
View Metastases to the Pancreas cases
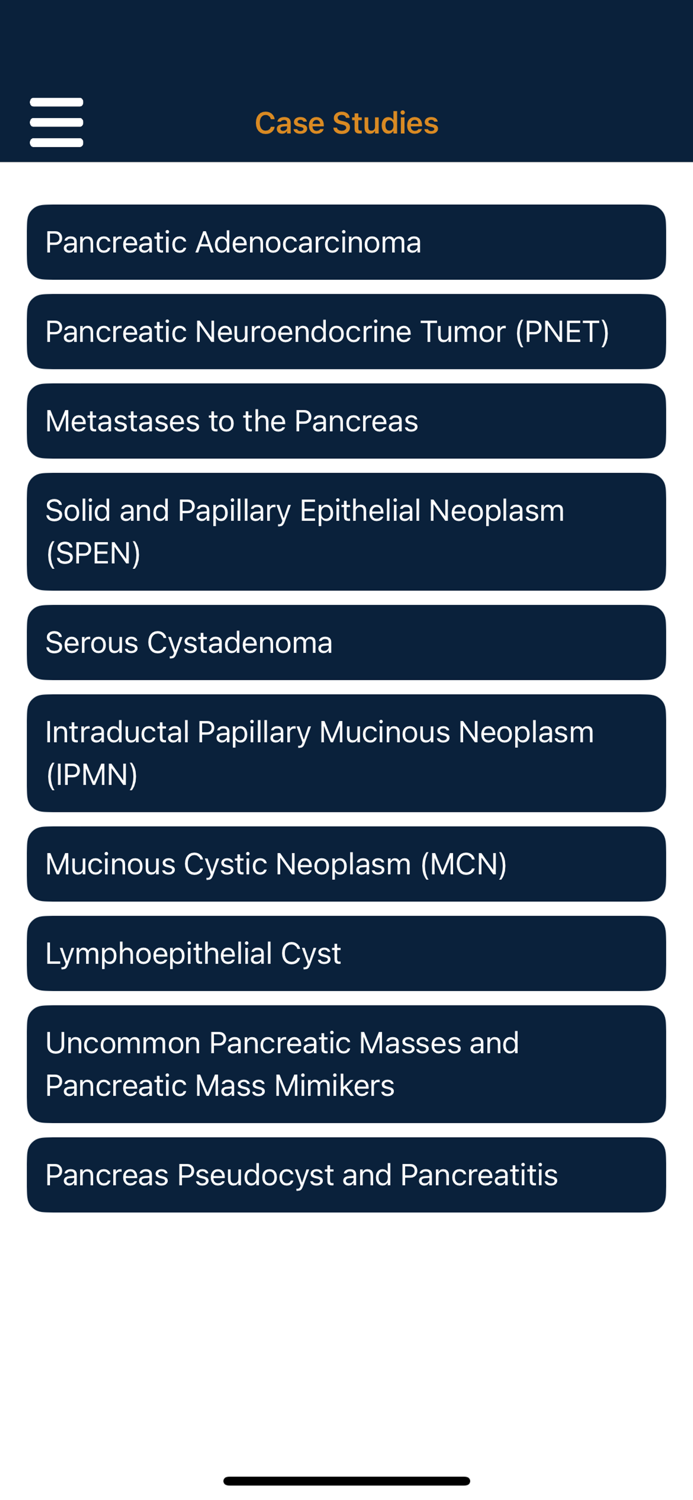(x=346, y=420)
